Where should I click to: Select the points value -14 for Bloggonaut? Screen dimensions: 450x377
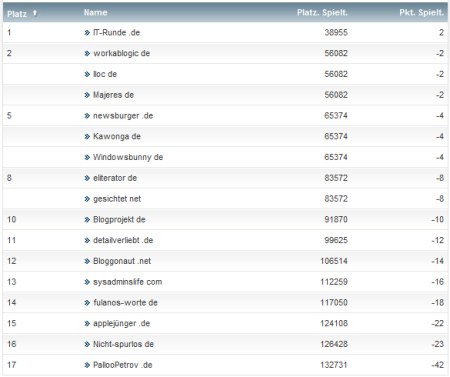[438, 261]
